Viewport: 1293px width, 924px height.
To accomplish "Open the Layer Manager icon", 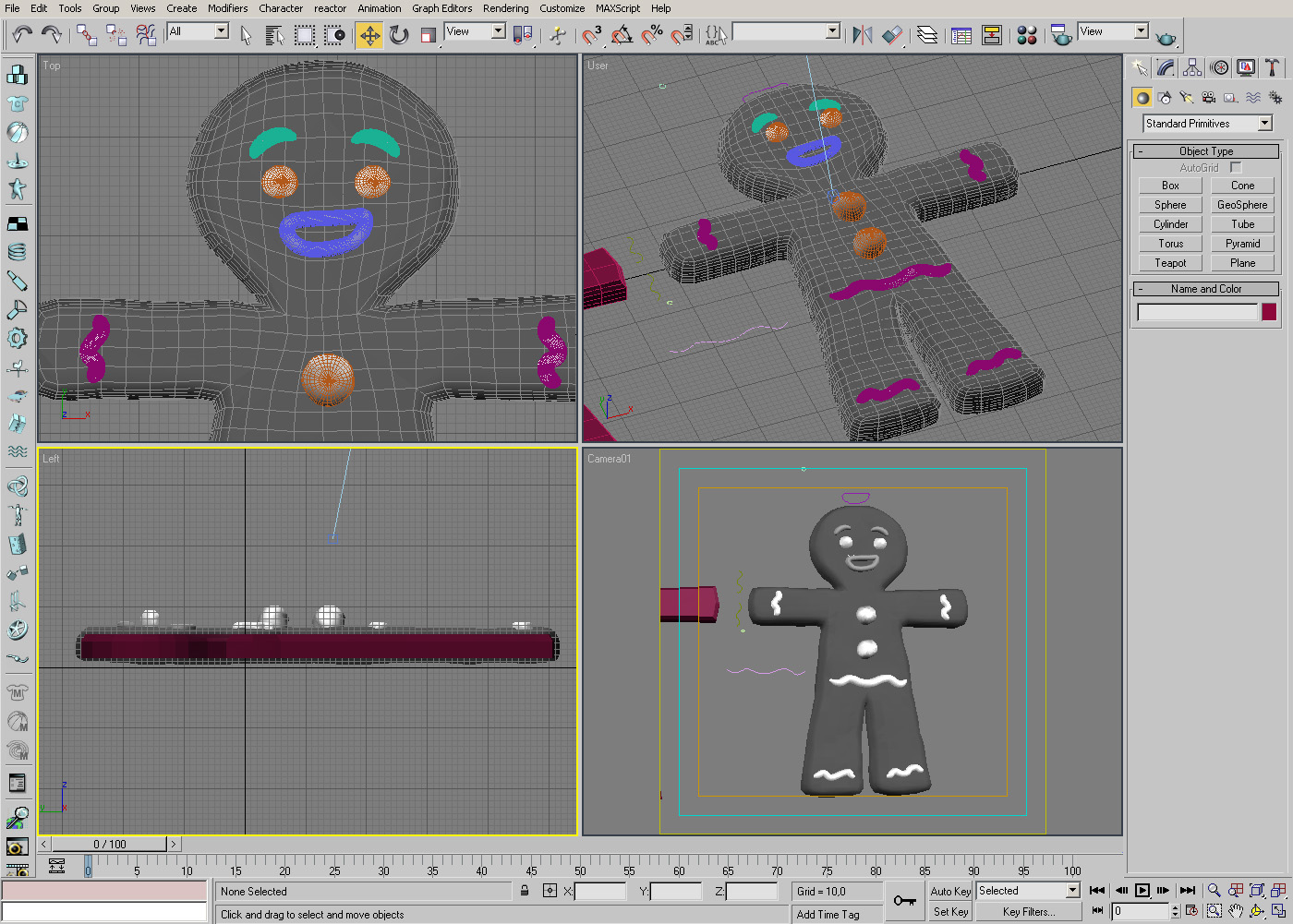I will (x=927, y=35).
